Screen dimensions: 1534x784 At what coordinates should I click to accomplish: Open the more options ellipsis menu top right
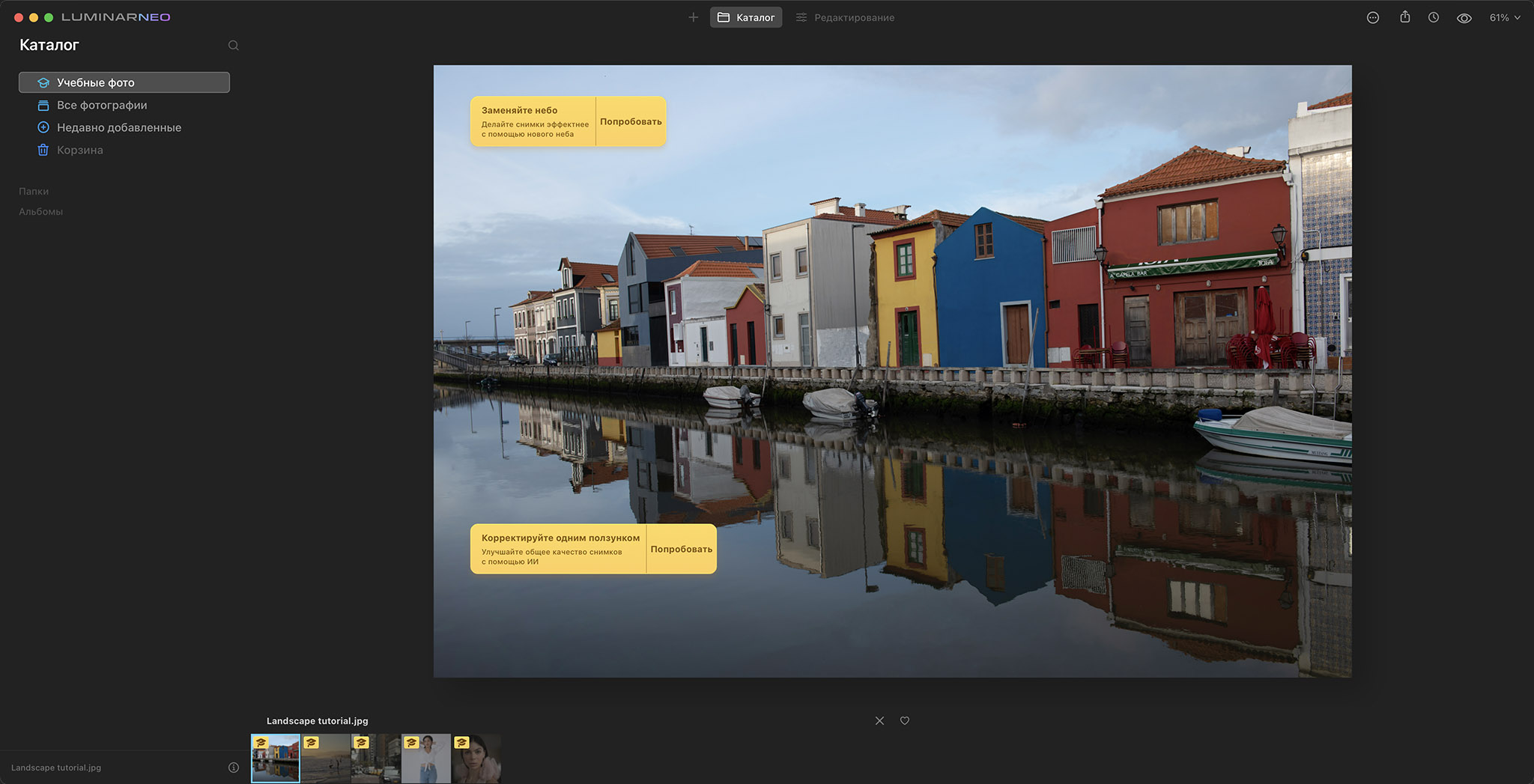[1373, 16]
